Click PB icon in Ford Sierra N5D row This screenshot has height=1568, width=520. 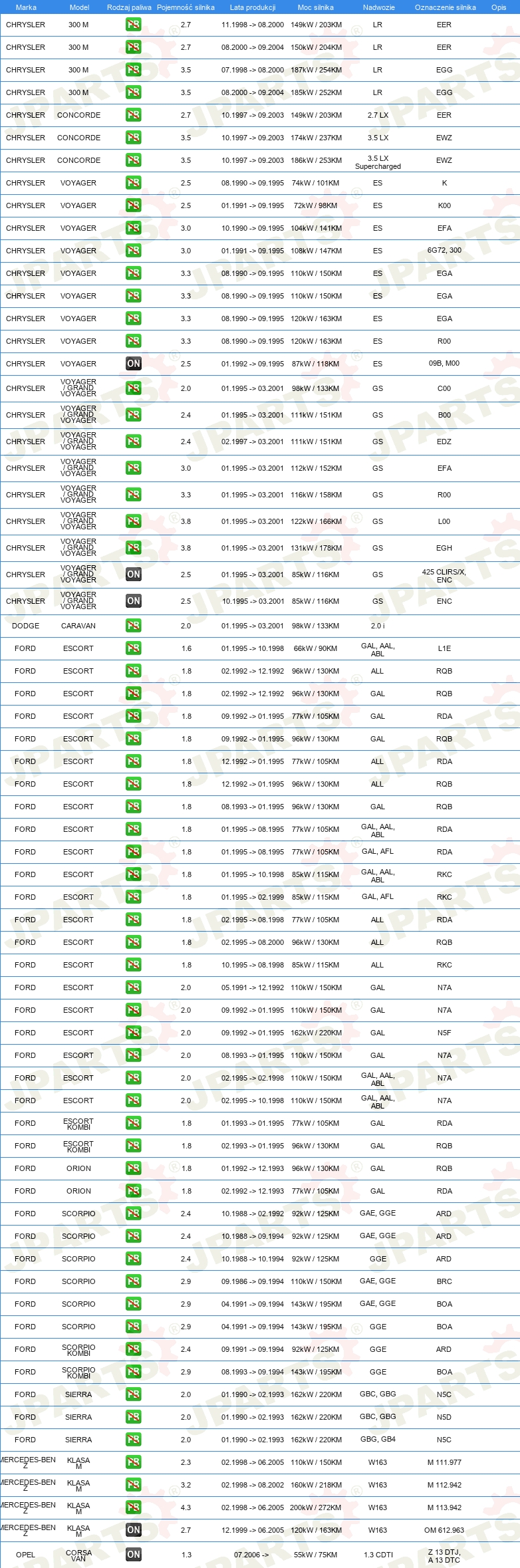tap(134, 1417)
